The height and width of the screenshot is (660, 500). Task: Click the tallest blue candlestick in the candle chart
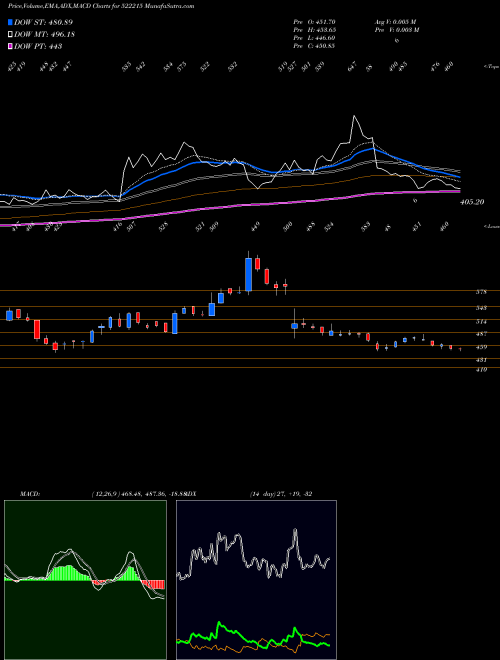(x=248, y=274)
